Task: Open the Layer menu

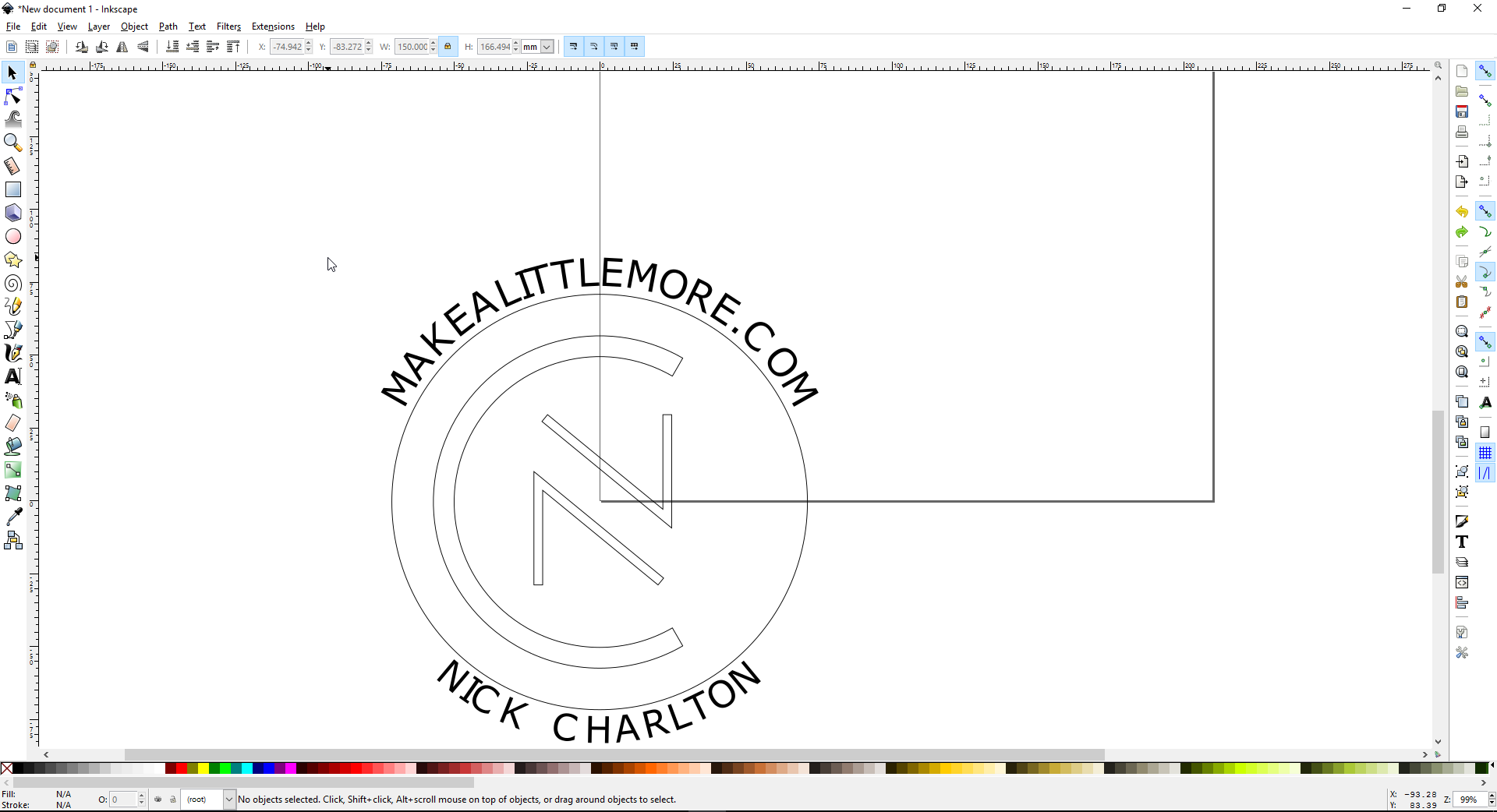Action: click(x=99, y=26)
